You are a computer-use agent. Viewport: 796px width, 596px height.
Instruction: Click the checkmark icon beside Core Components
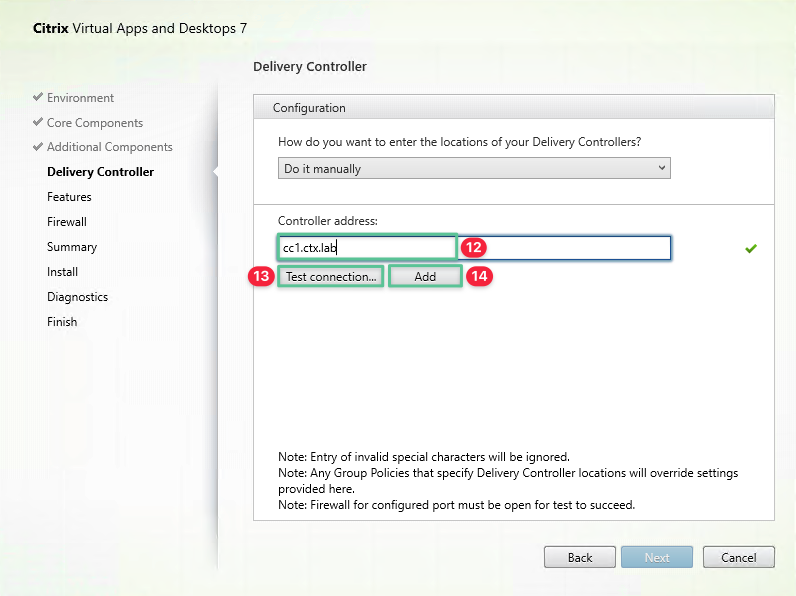click(38, 122)
